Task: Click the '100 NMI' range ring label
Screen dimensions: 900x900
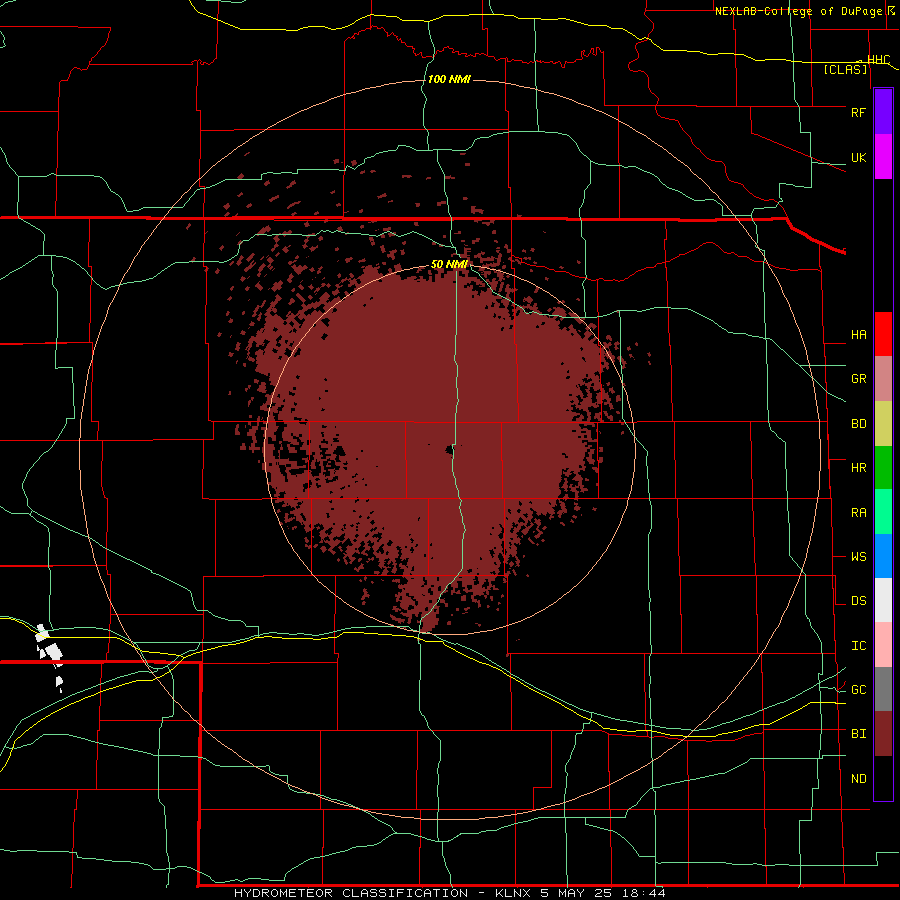Action: coord(449,79)
